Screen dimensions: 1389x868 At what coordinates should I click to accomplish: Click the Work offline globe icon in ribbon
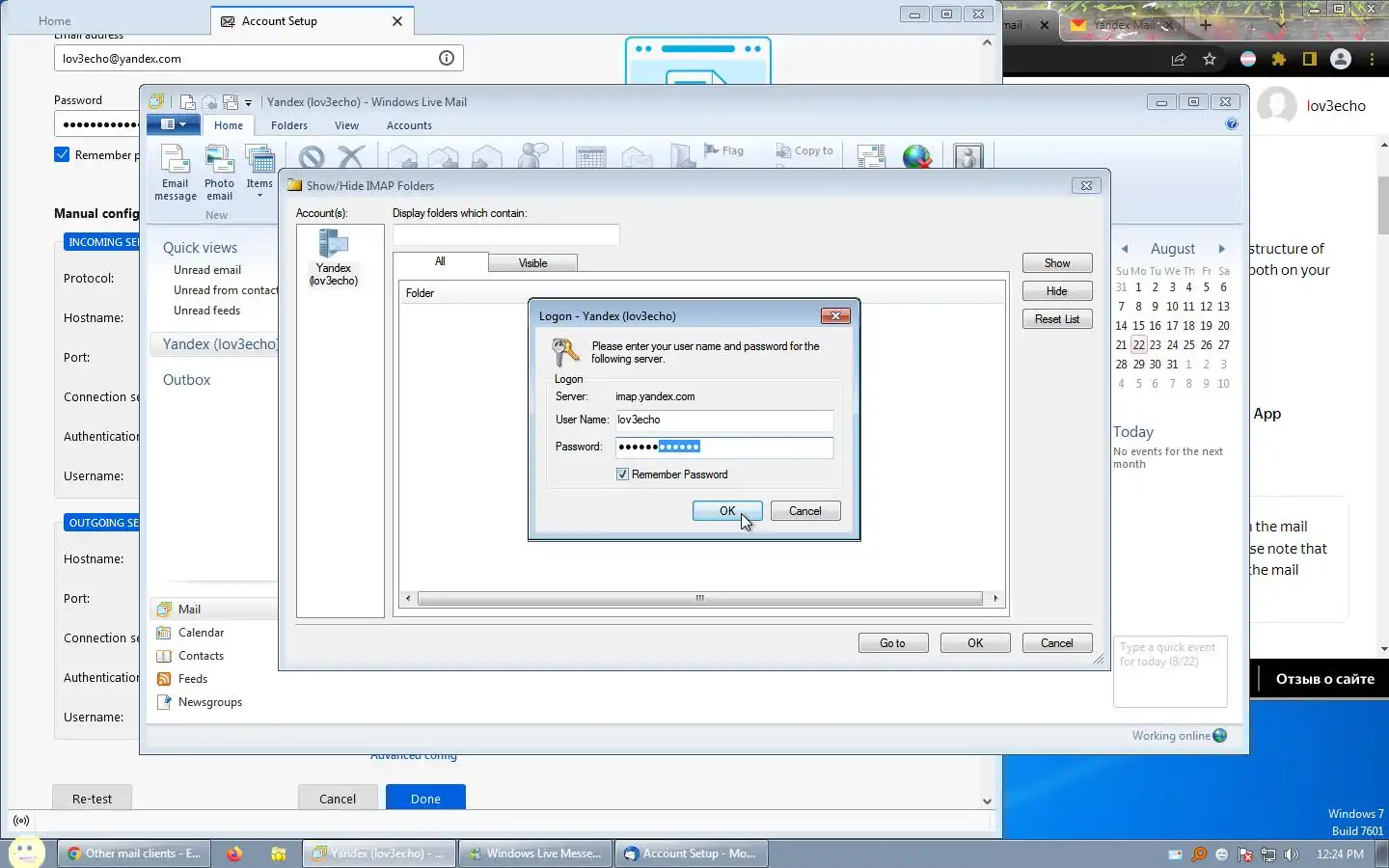click(x=916, y=156)
